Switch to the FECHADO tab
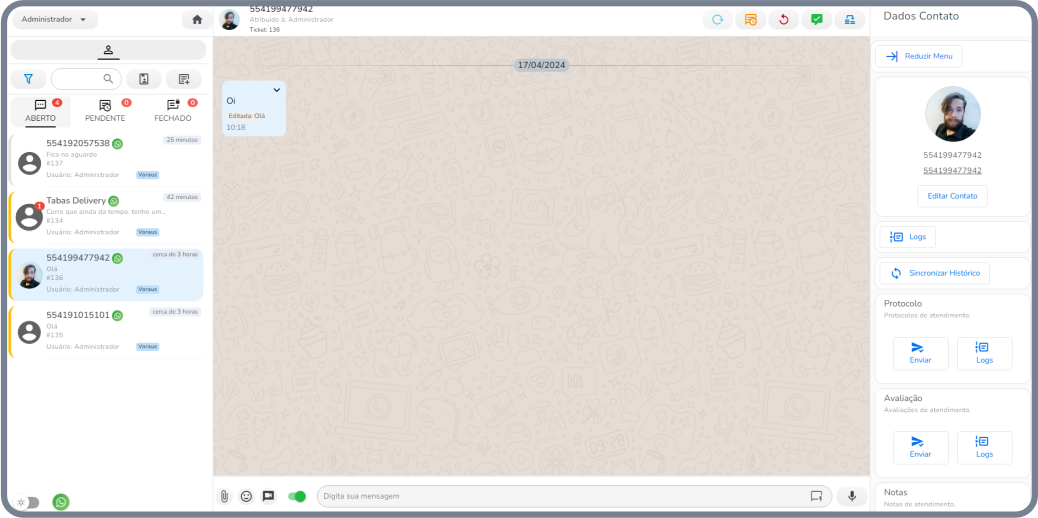The width and height of the screenshot is (1038, 518). 173,111
